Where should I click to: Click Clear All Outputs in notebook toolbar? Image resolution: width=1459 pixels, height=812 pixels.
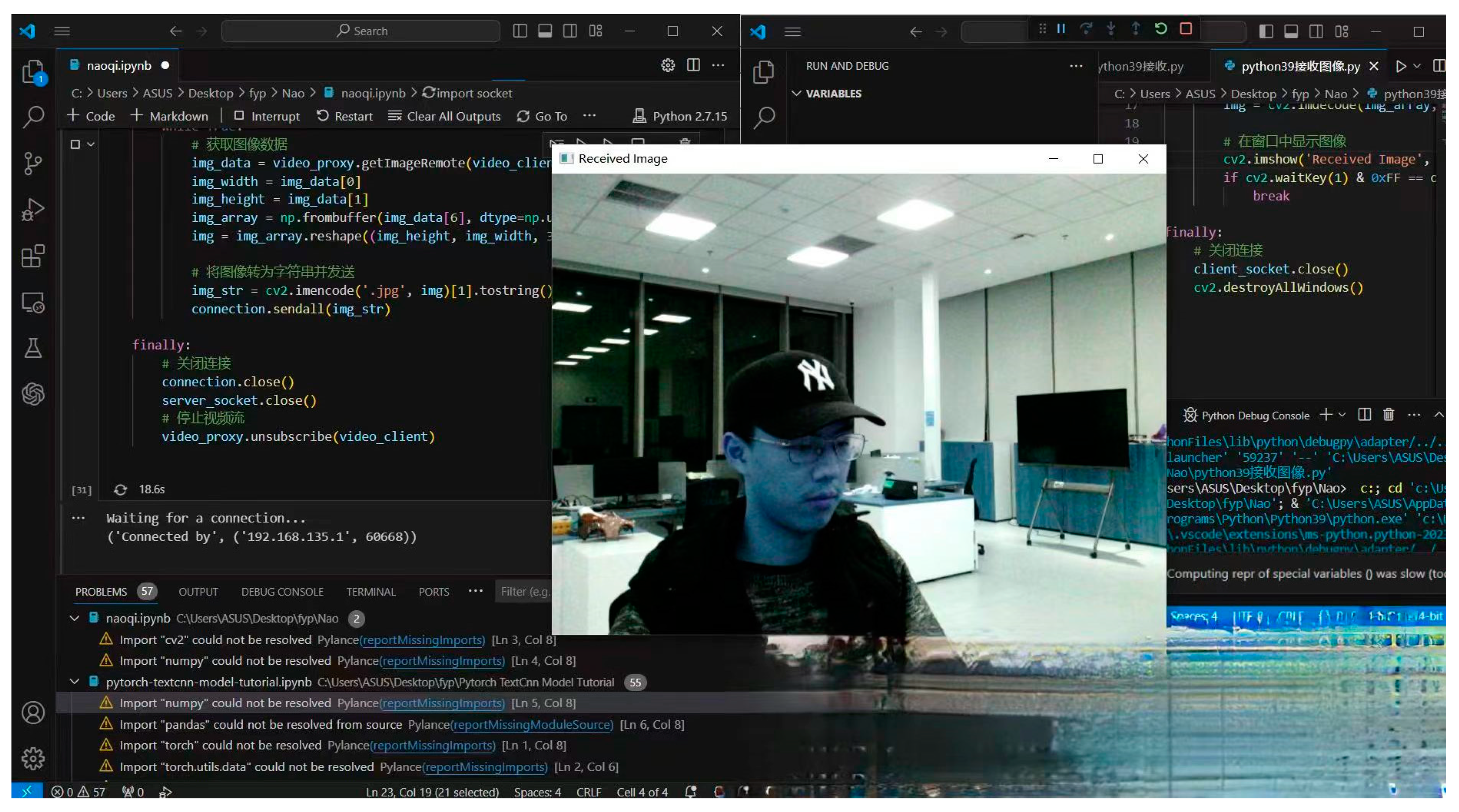point(445,116)
